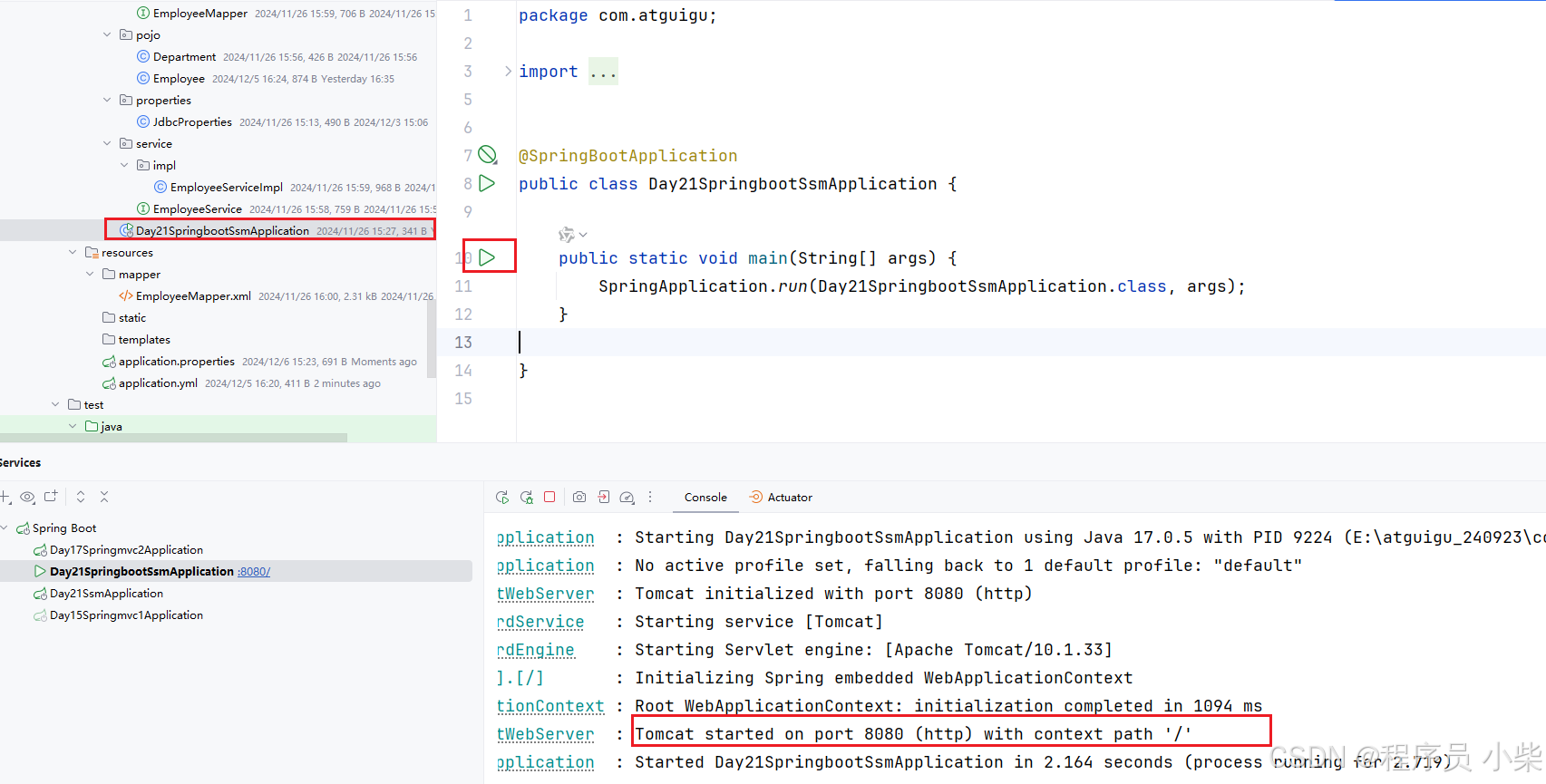
Task: Click the EmployeeService interface icon
Action: (143, 208)
